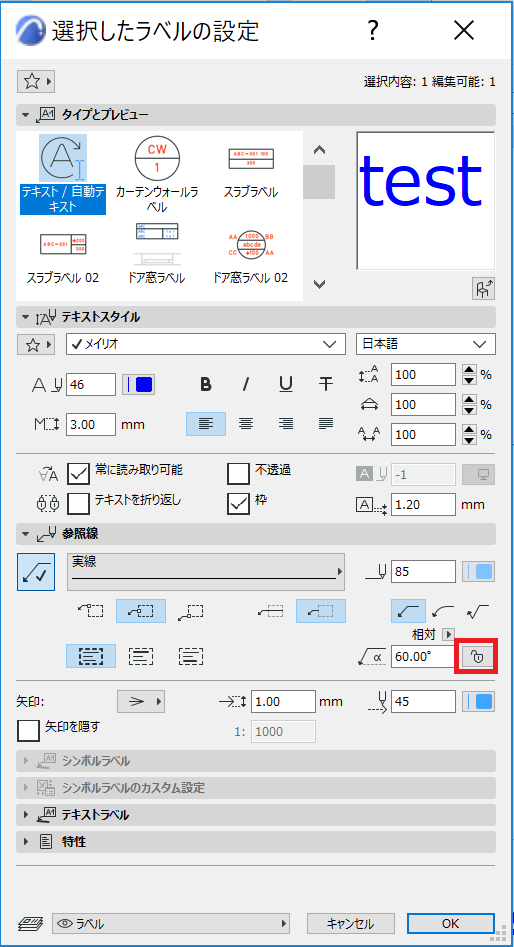
Task: Select curved leader line shape
Action: point(443,611)
